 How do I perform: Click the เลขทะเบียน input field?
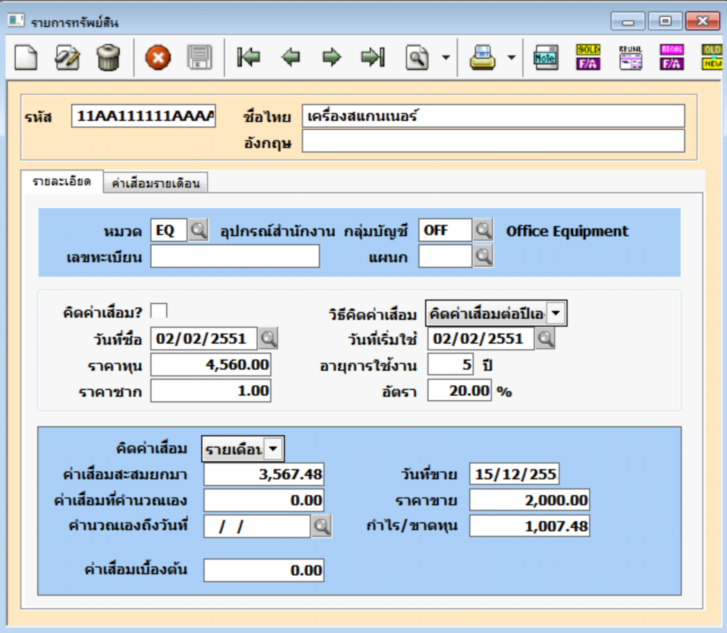pyautogui.click(x=235, y=257)
